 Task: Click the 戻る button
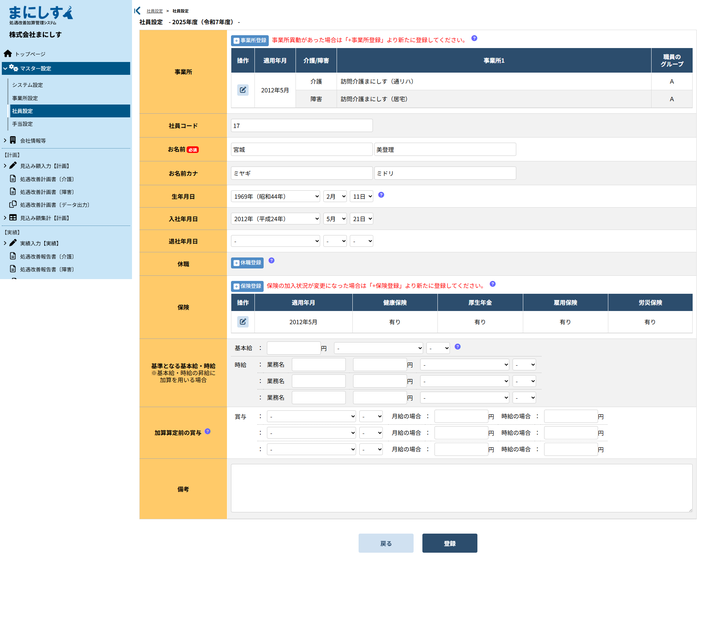[386, 543]
